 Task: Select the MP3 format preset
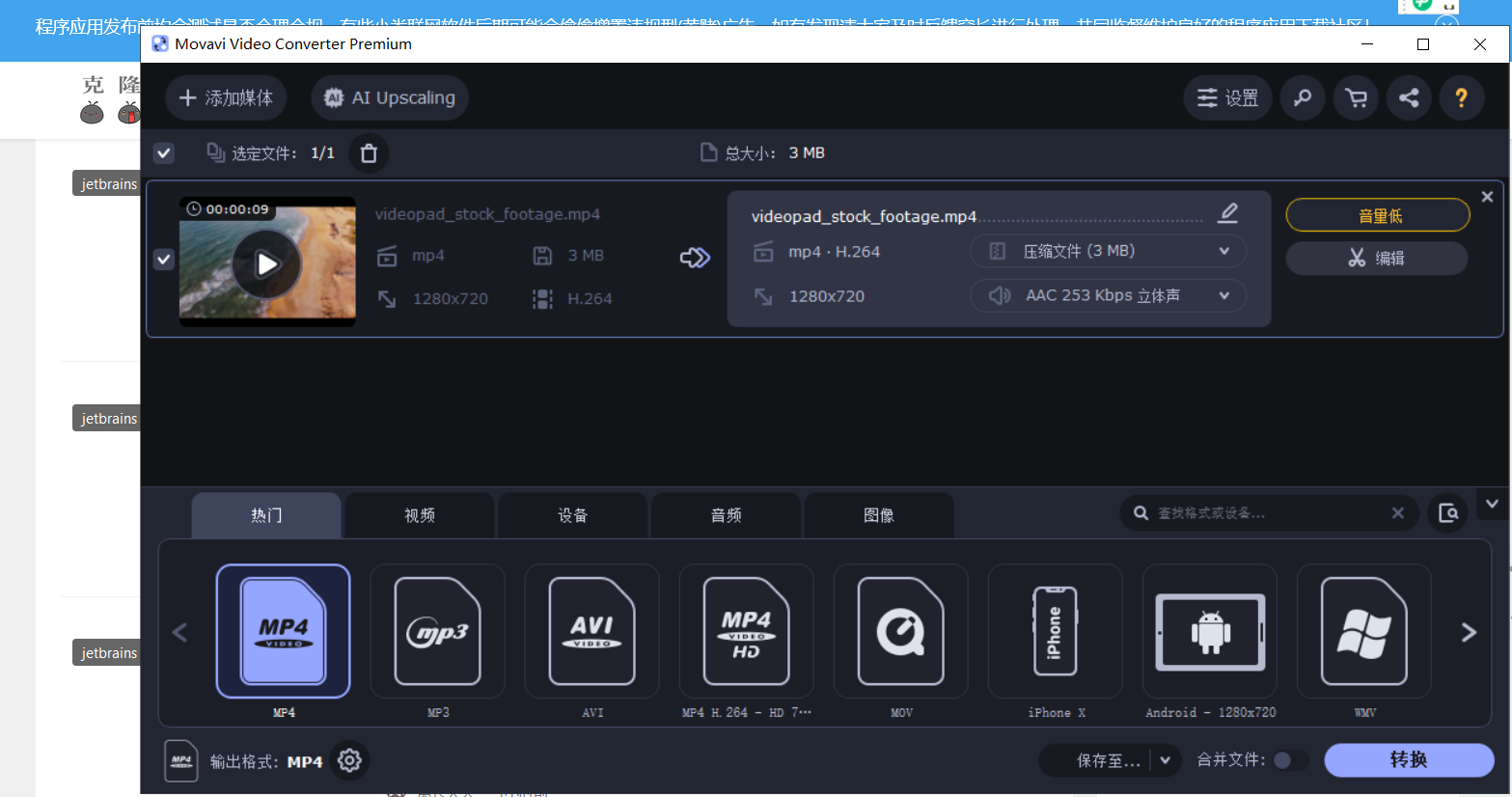[x=437, y=631]
